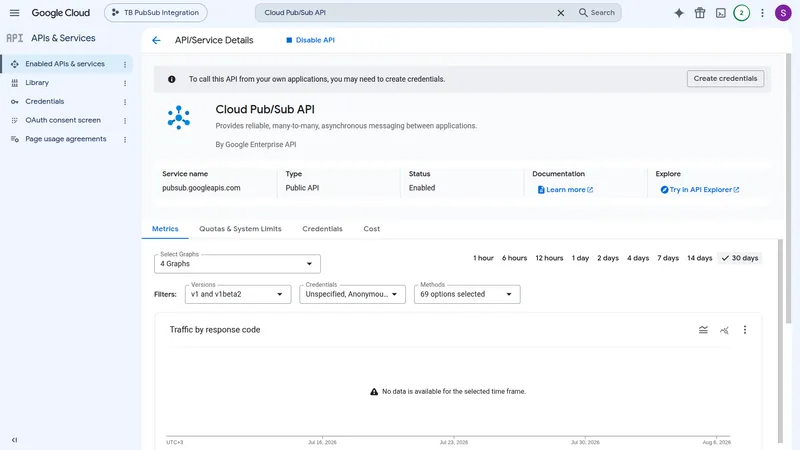Image resolution: width=800 pixels, height=450 pixels.
Task: Collapse the left sidebar panel
Action: click(14, 440)
